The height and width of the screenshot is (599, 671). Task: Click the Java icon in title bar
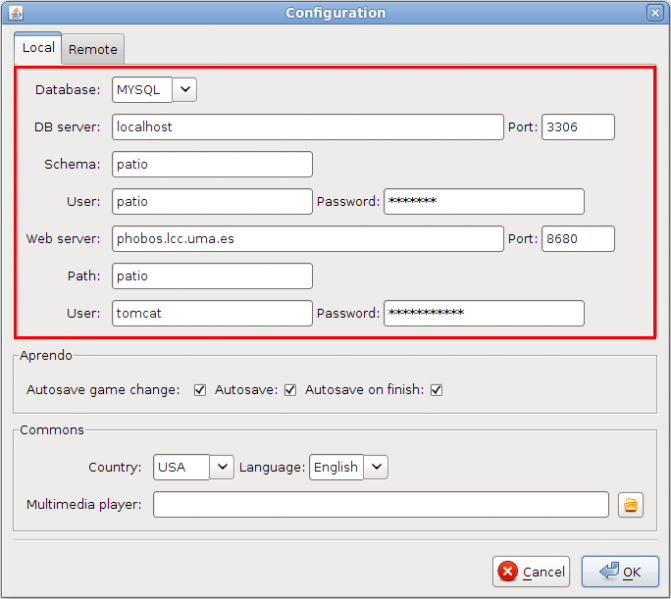pos(16,13)
